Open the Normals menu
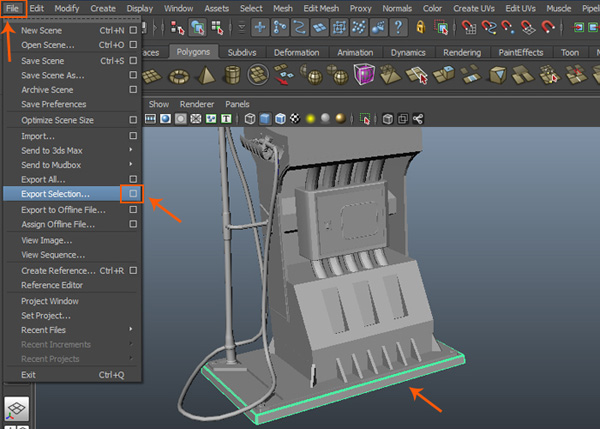The width and height of the screenshot is (600, 429). coord(397,8)
